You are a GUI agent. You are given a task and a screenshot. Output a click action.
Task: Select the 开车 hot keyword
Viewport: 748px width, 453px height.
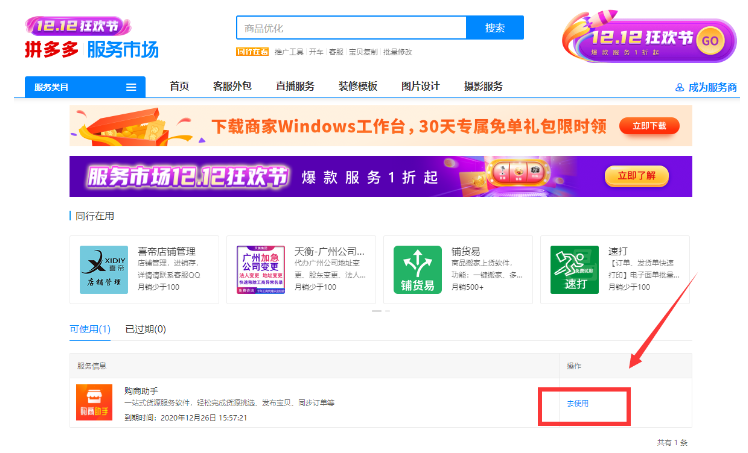pyautogui.click(x=316, y=52)
